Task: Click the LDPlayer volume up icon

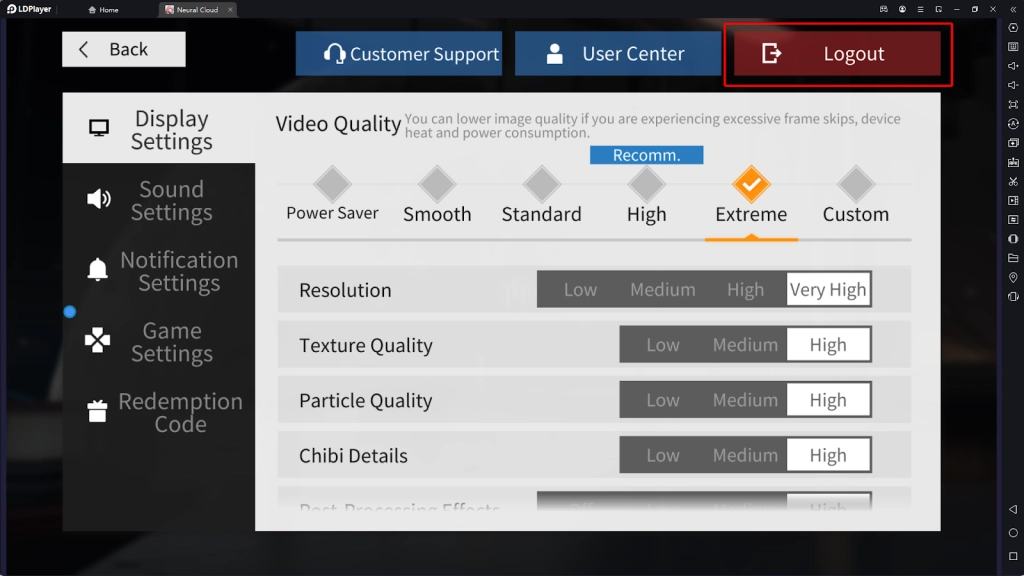Action: pos(1013,66)
